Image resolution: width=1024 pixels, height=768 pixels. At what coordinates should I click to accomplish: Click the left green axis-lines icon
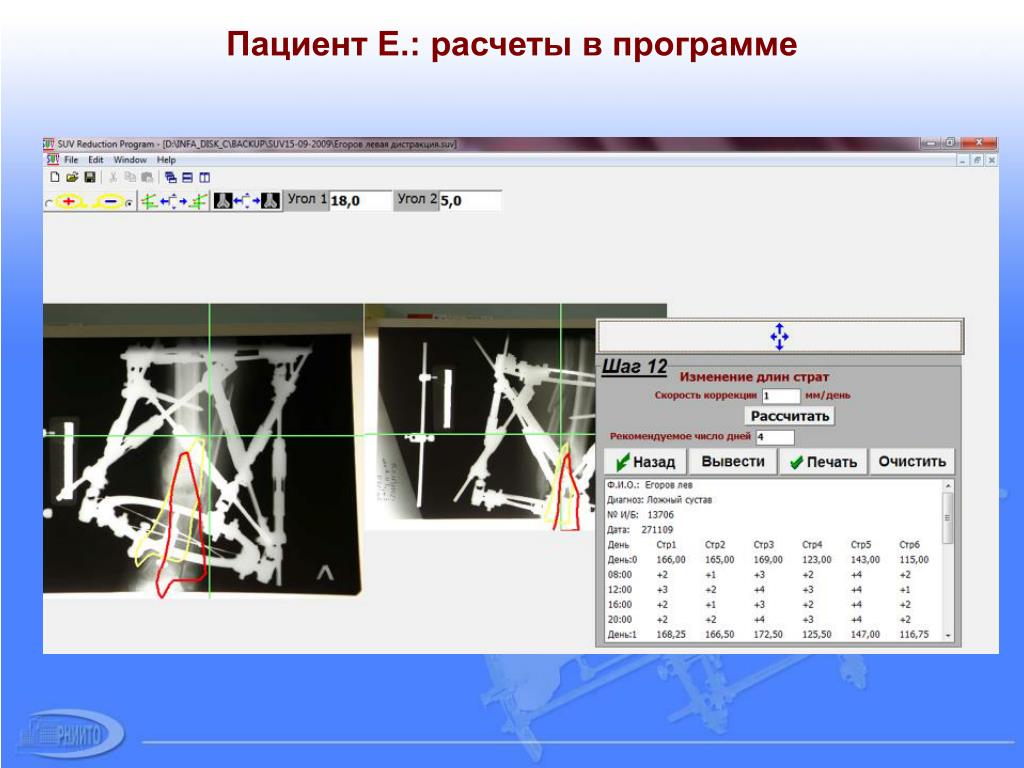[x=149, y=202]
